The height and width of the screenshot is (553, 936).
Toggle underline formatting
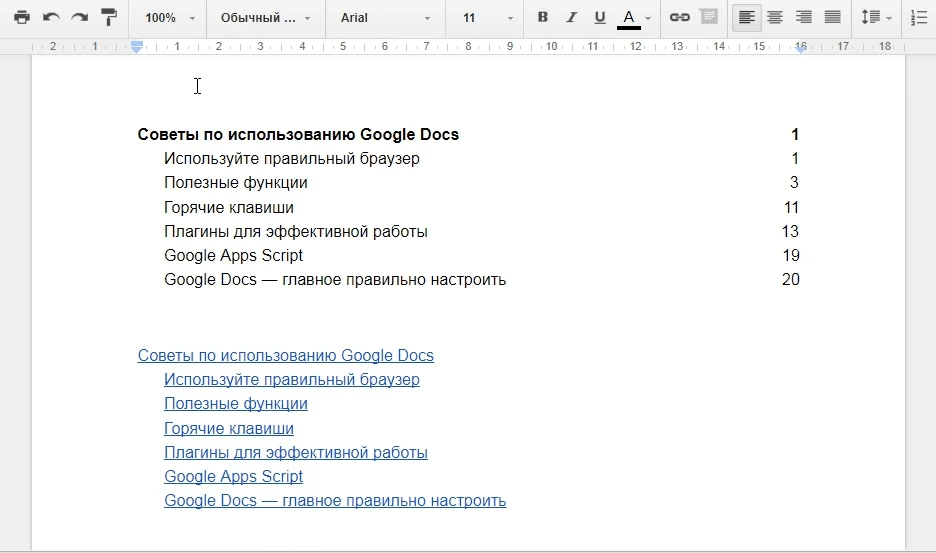[600, 18]
